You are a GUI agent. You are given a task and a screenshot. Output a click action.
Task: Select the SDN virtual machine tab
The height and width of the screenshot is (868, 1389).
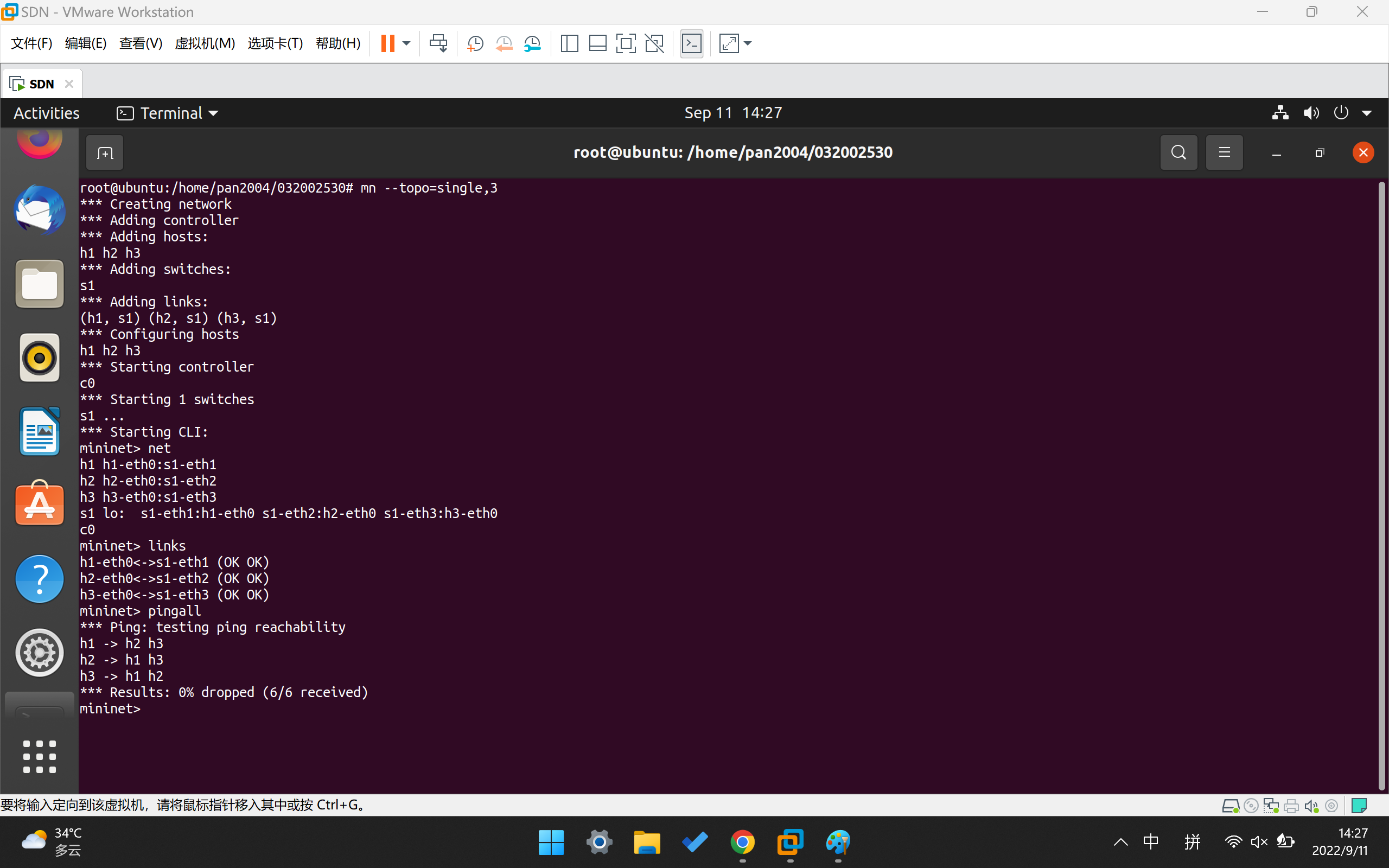pyautogui.click(x=41, y=84)
